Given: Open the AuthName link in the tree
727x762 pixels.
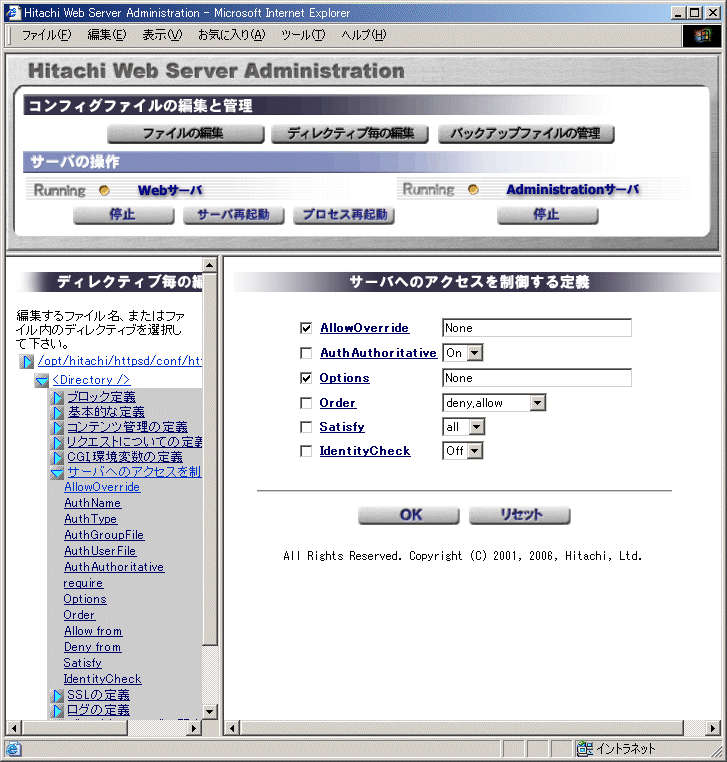Looking at the screenshot, I should pyautogui.click(x=92, y=503).
